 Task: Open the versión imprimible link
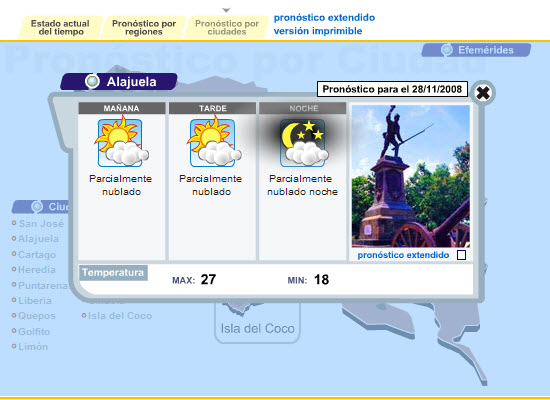tap(318, 31)
